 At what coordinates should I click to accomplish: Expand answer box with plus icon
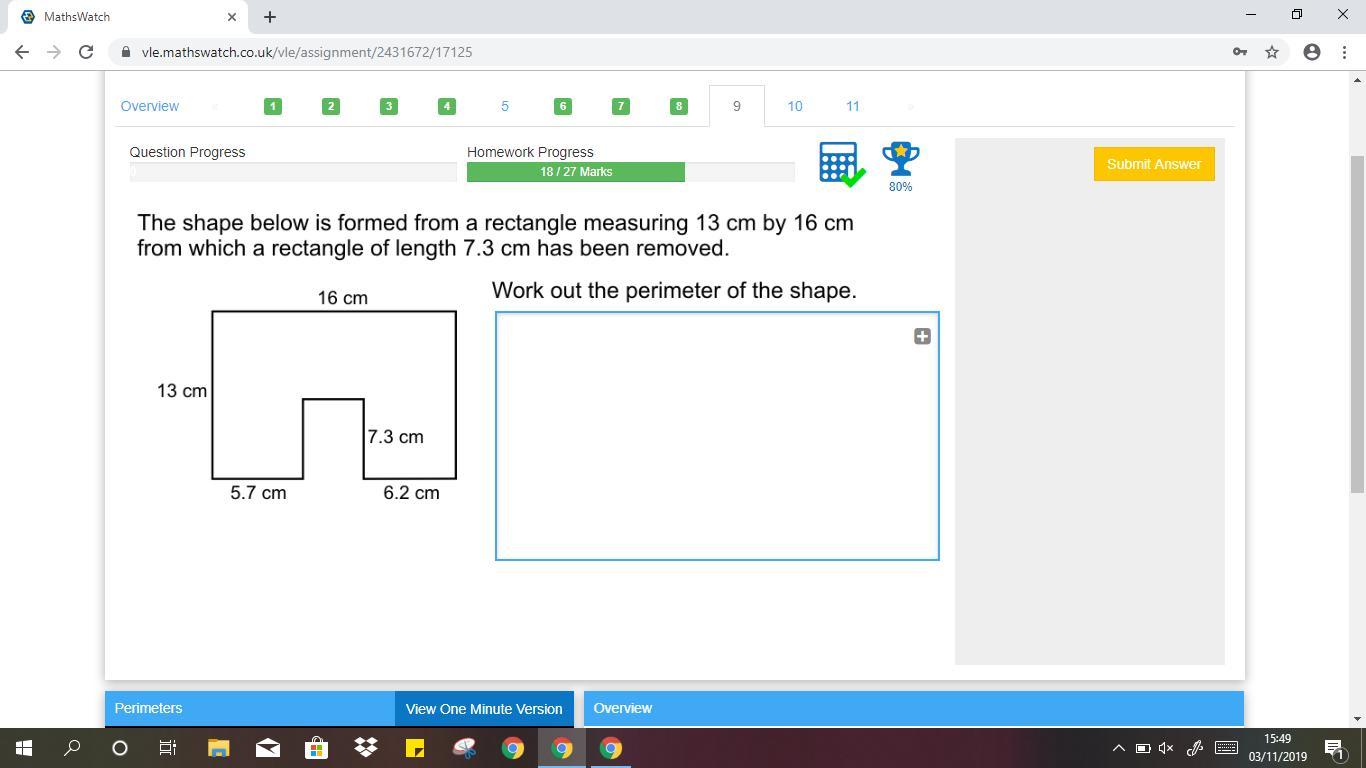(922, 336)
